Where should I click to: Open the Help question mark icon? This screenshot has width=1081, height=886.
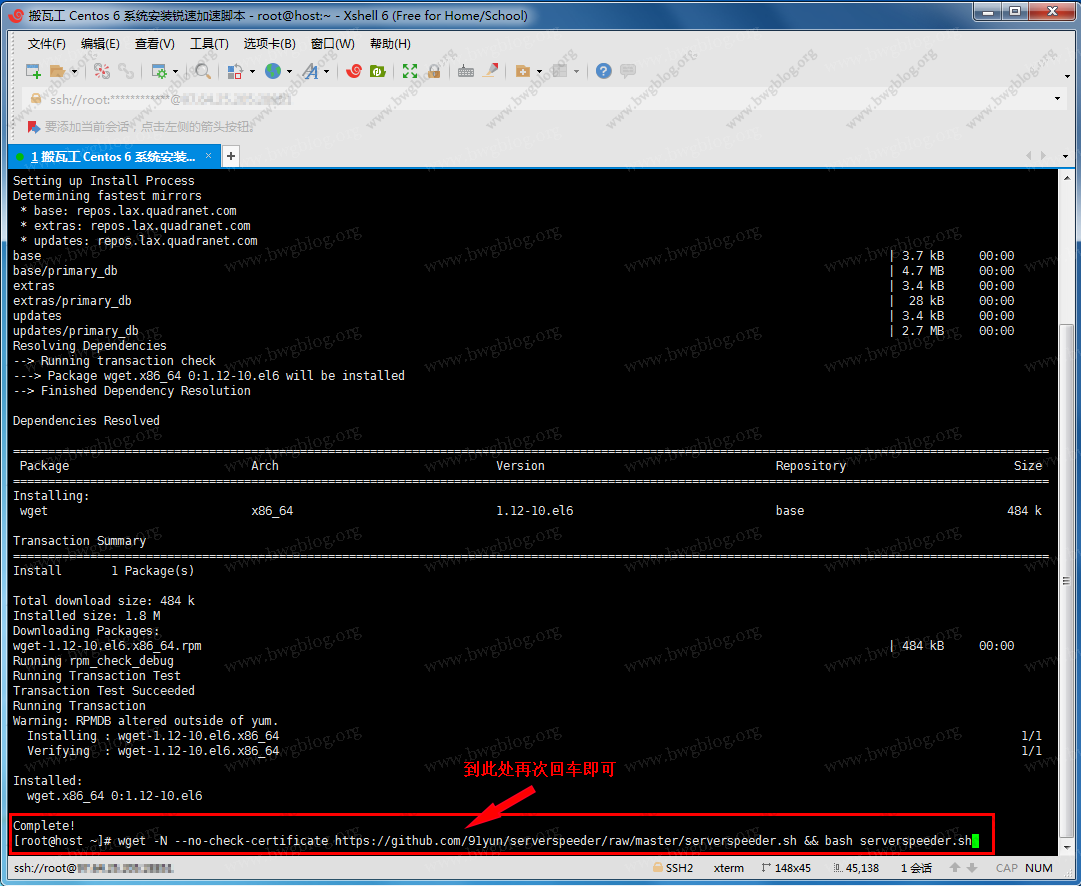604,71
